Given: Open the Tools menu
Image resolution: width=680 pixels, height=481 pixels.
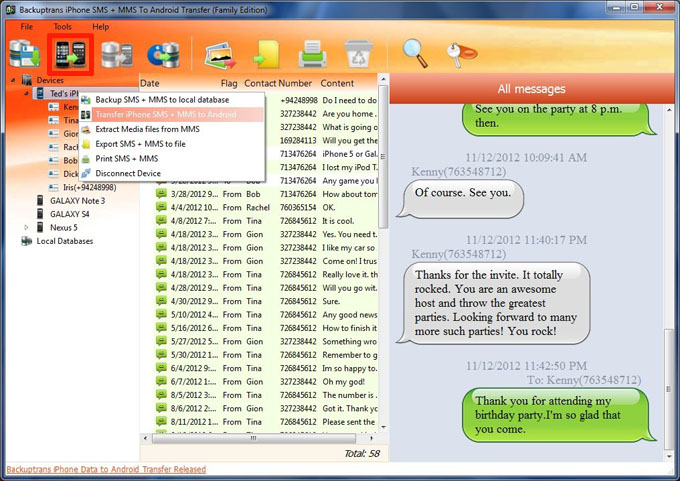Looking at the screenshot, I should (62, 26).
